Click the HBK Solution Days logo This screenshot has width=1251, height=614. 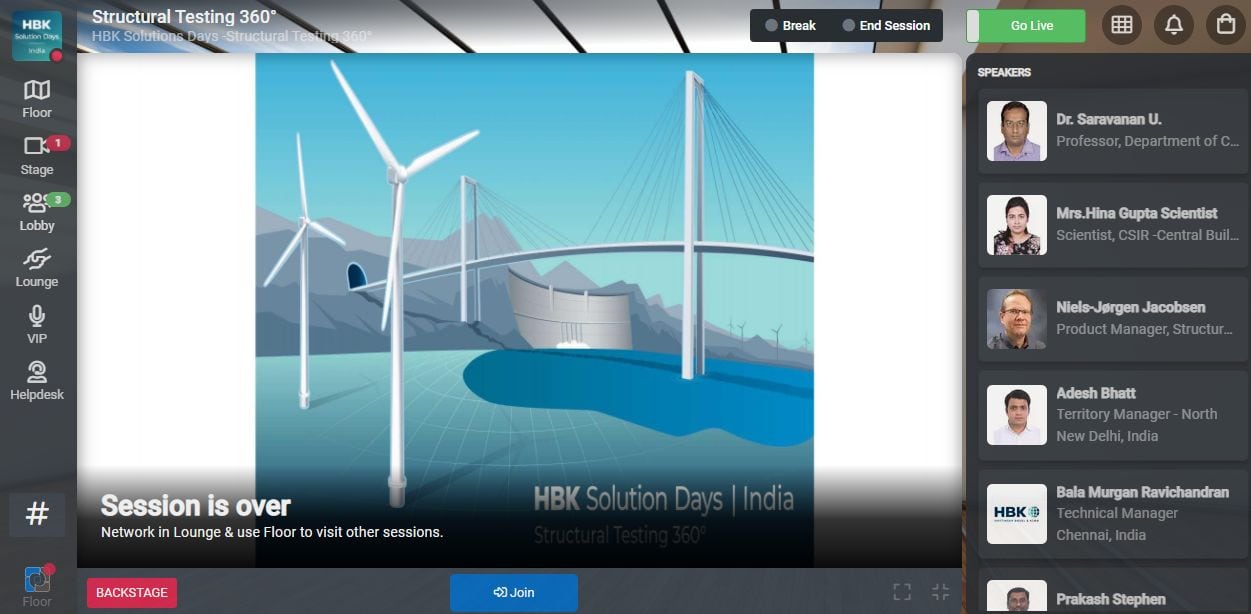coord(37,36)
